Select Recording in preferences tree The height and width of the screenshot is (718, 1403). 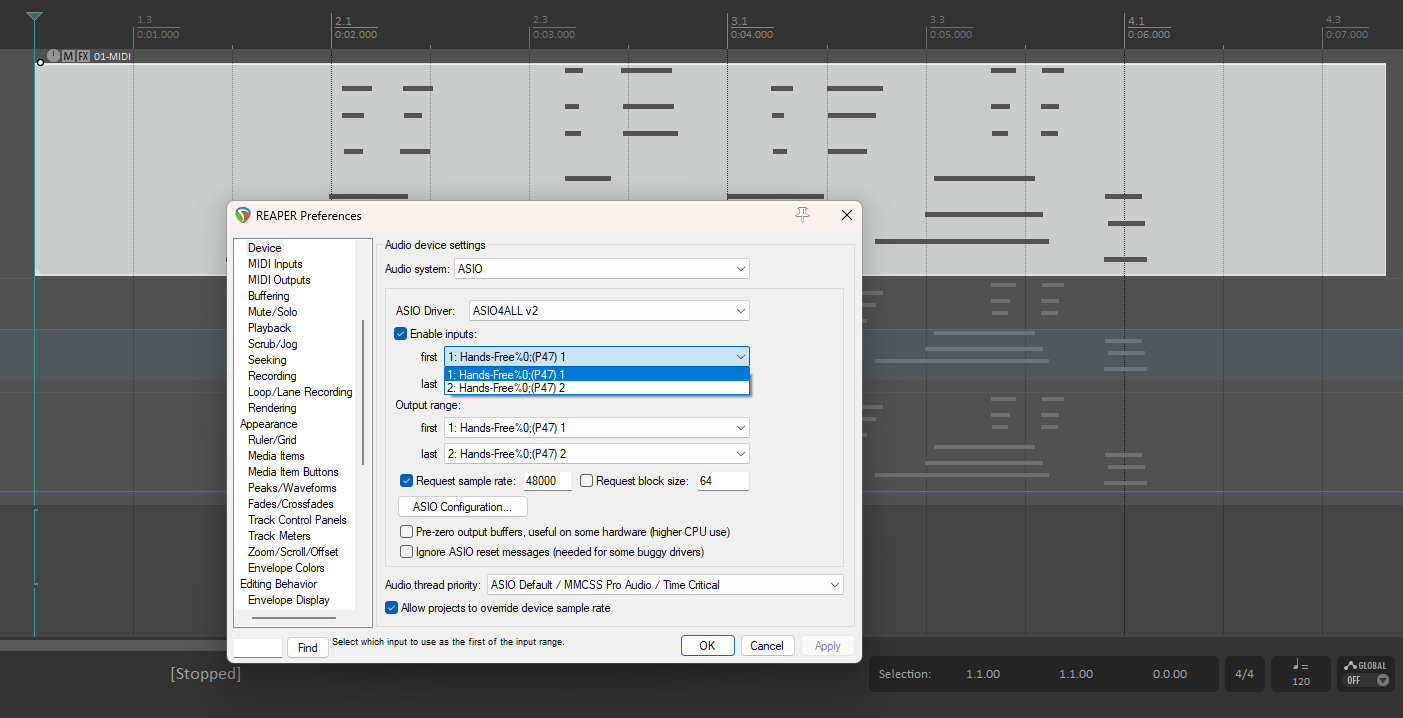click(272, 376)
